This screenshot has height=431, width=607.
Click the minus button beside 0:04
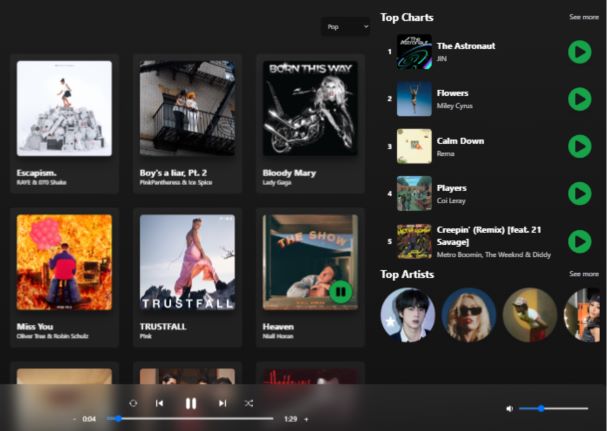pos(74,419)
